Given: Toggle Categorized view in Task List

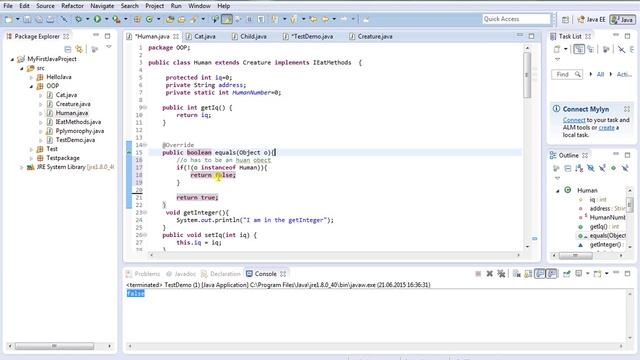Looking at the screenshot, I should tap(579, 49).
